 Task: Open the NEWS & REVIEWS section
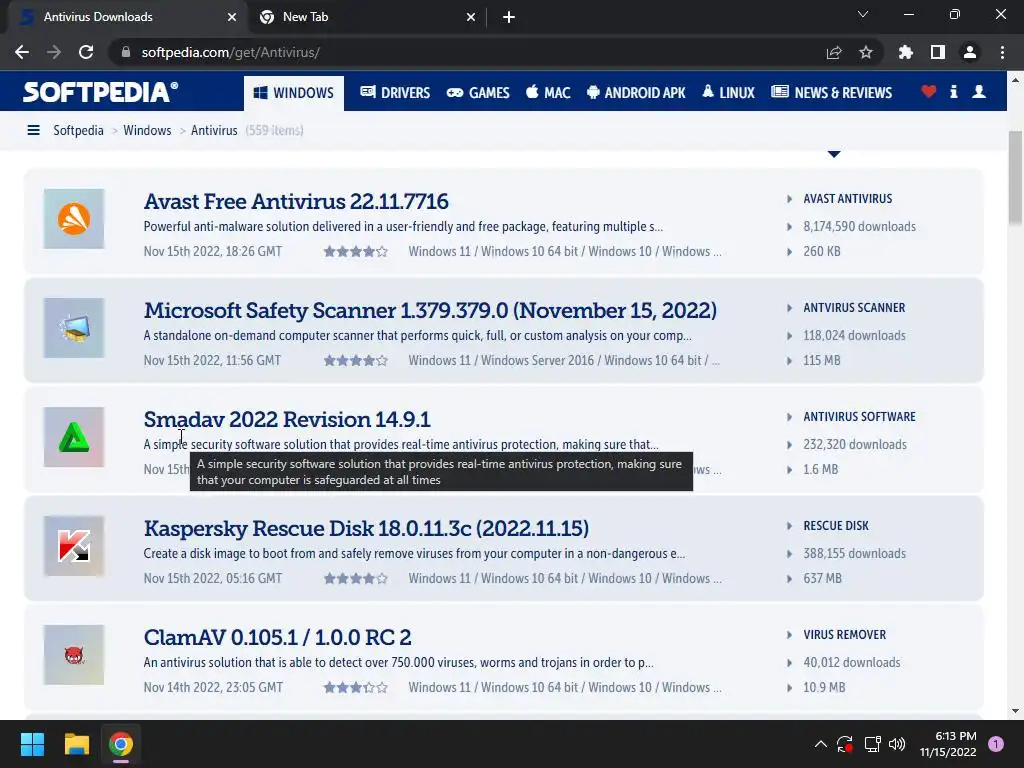[831, 93]
